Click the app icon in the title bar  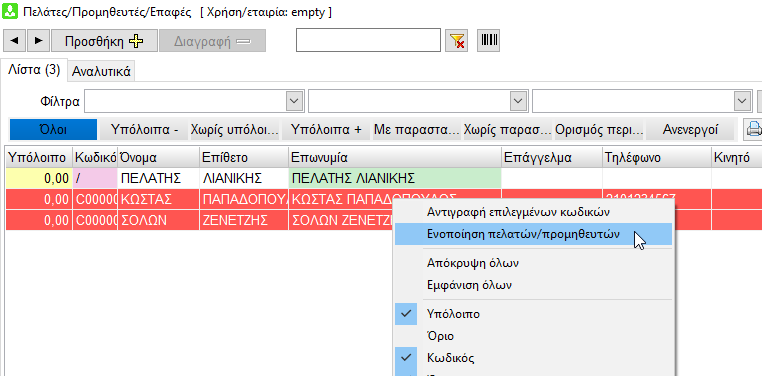(x=9, y=12)
